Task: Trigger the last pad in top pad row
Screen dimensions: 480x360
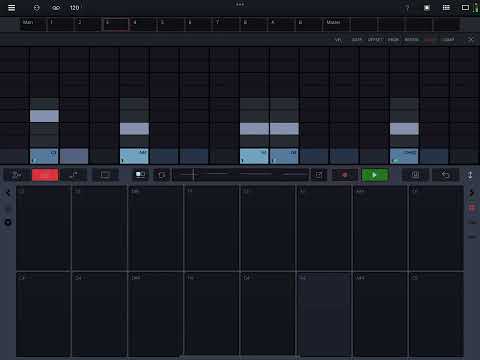Action: coord(436,228)
